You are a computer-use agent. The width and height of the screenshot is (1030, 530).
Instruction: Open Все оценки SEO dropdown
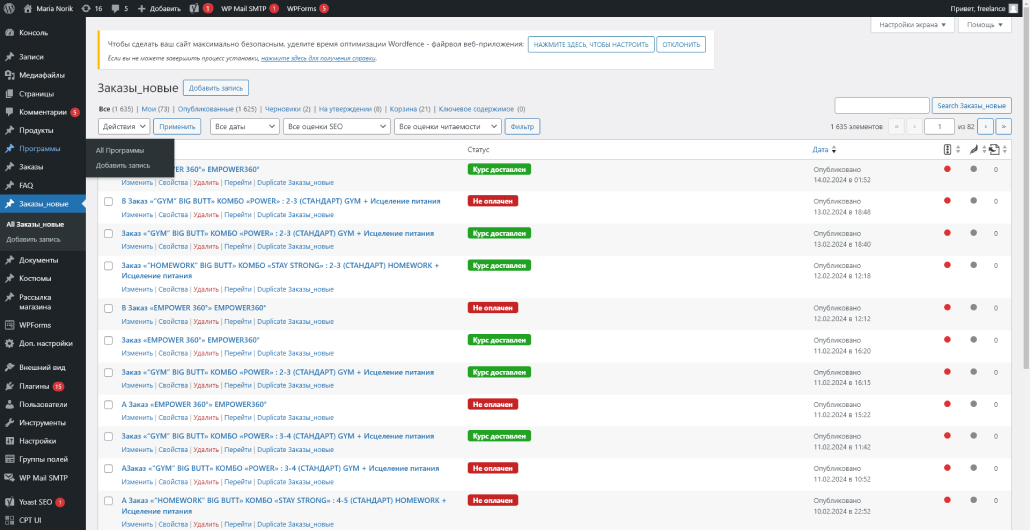(x=336, y=127)
